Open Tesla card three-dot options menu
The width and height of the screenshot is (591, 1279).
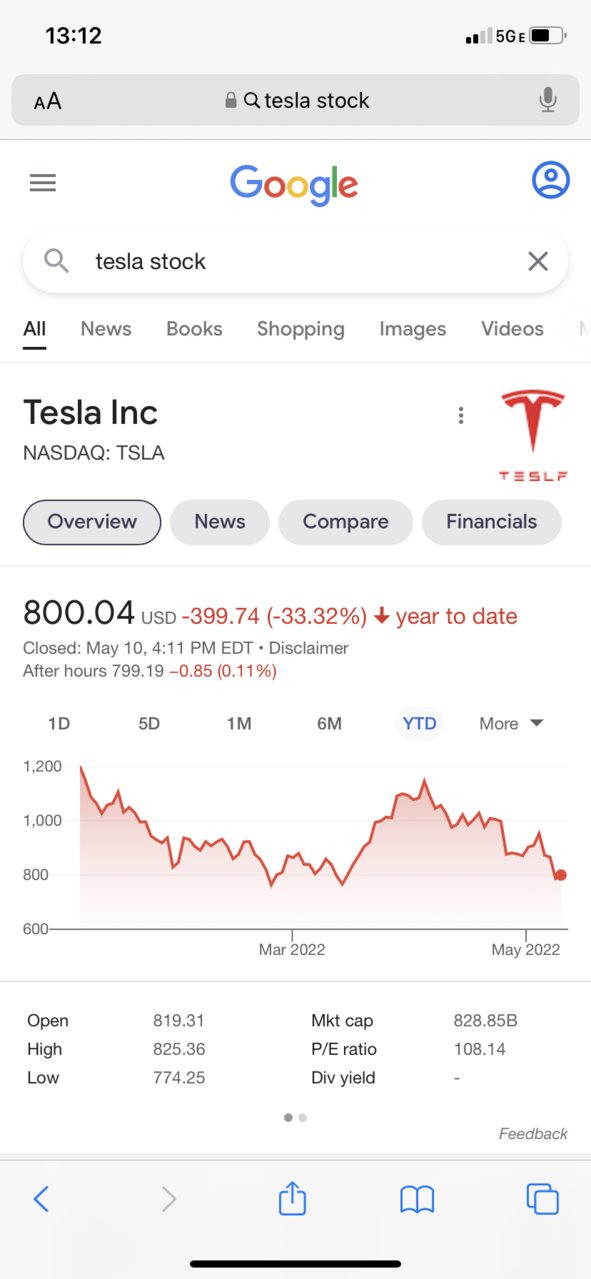point(461,415)
